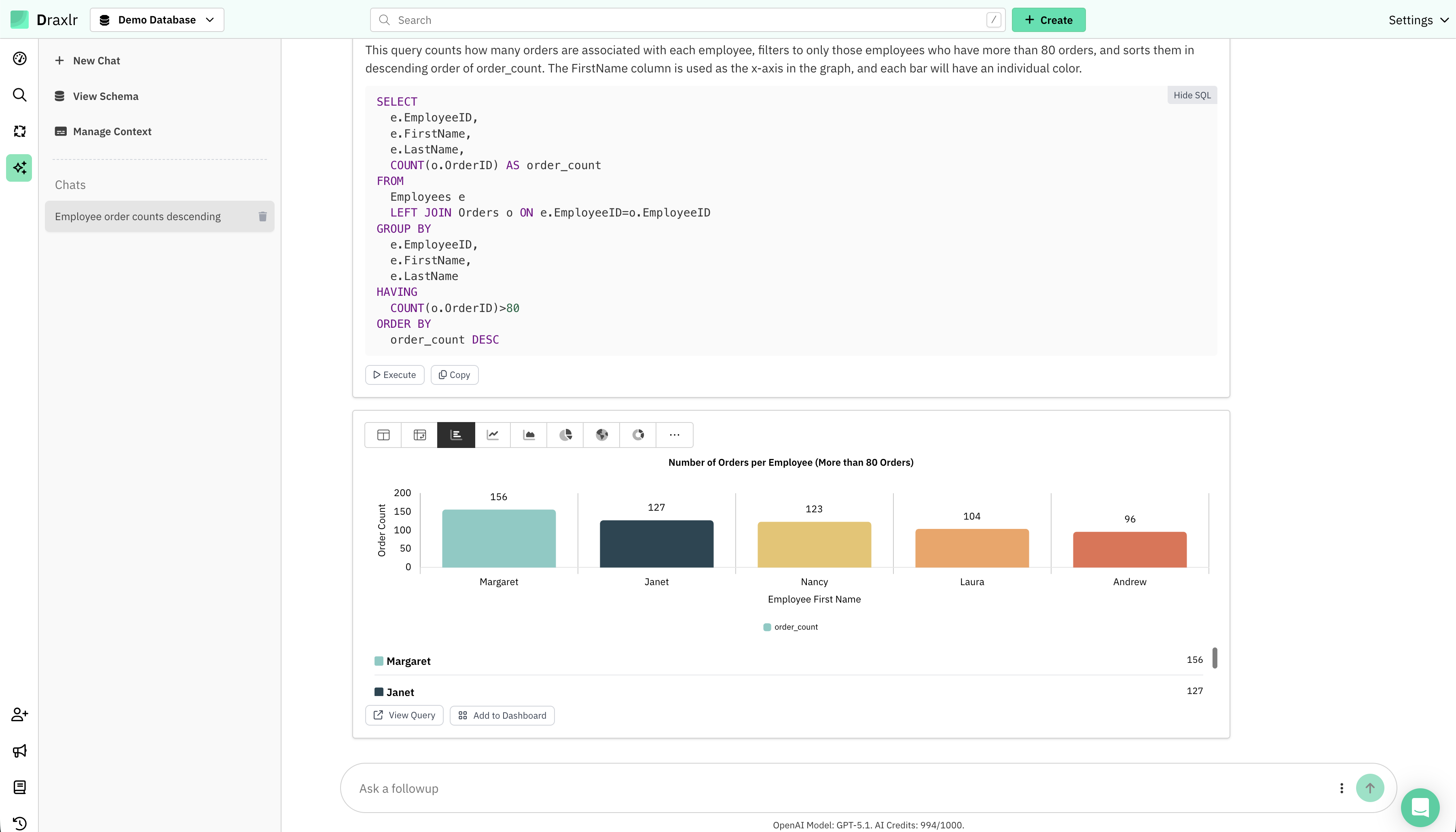The image size is (1456, 832).
Task: Delete the Employee order counts chat
Action: (x=262, y=216)
